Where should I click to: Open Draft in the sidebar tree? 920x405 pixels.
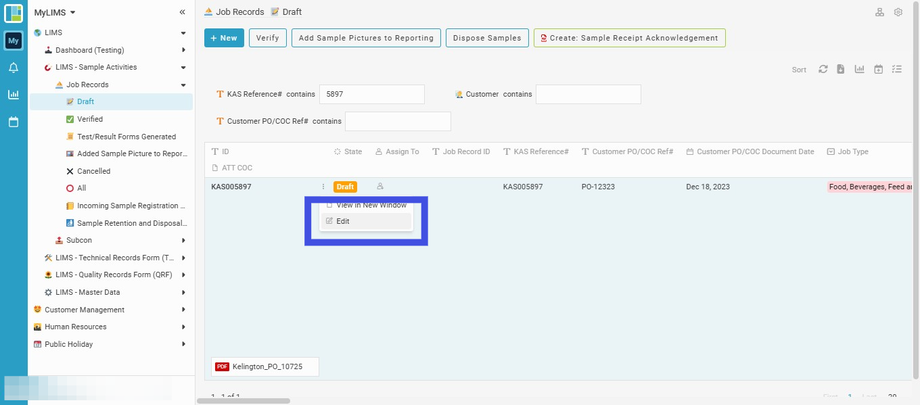(x=111, y=102)
